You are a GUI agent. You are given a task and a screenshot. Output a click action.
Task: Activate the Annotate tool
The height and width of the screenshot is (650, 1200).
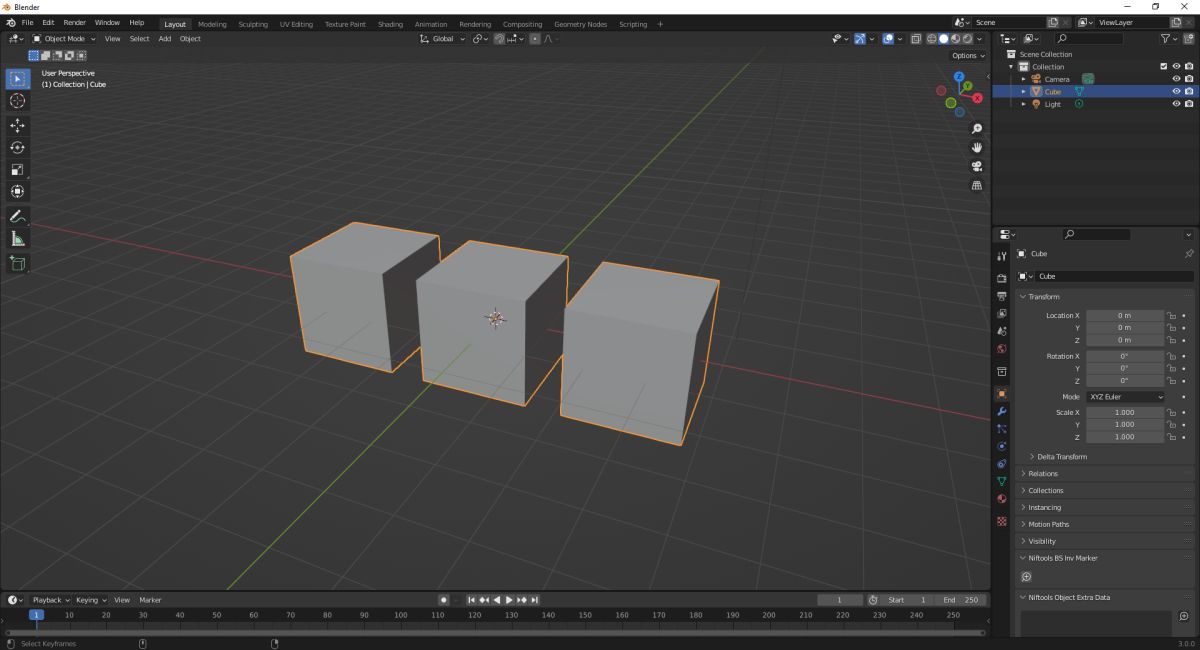[17, 217]
